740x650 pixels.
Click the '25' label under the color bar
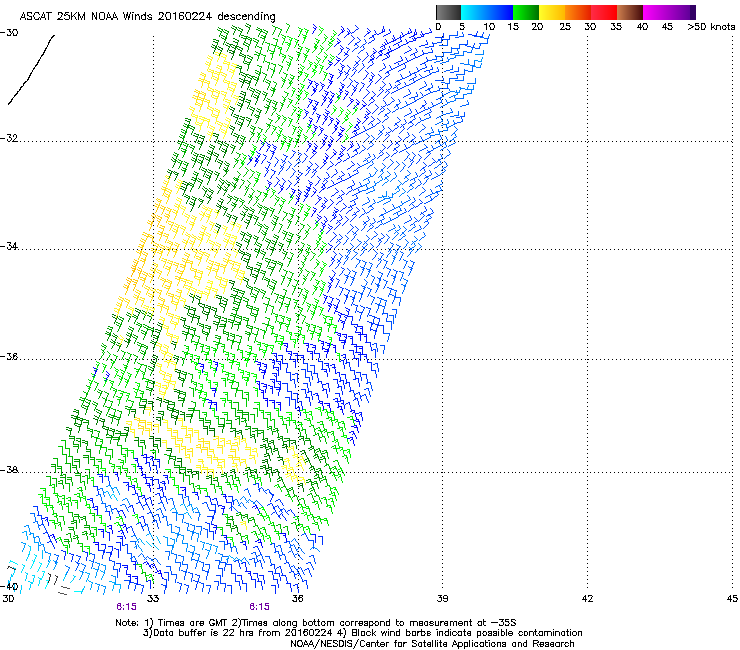[x=564, y=27]
